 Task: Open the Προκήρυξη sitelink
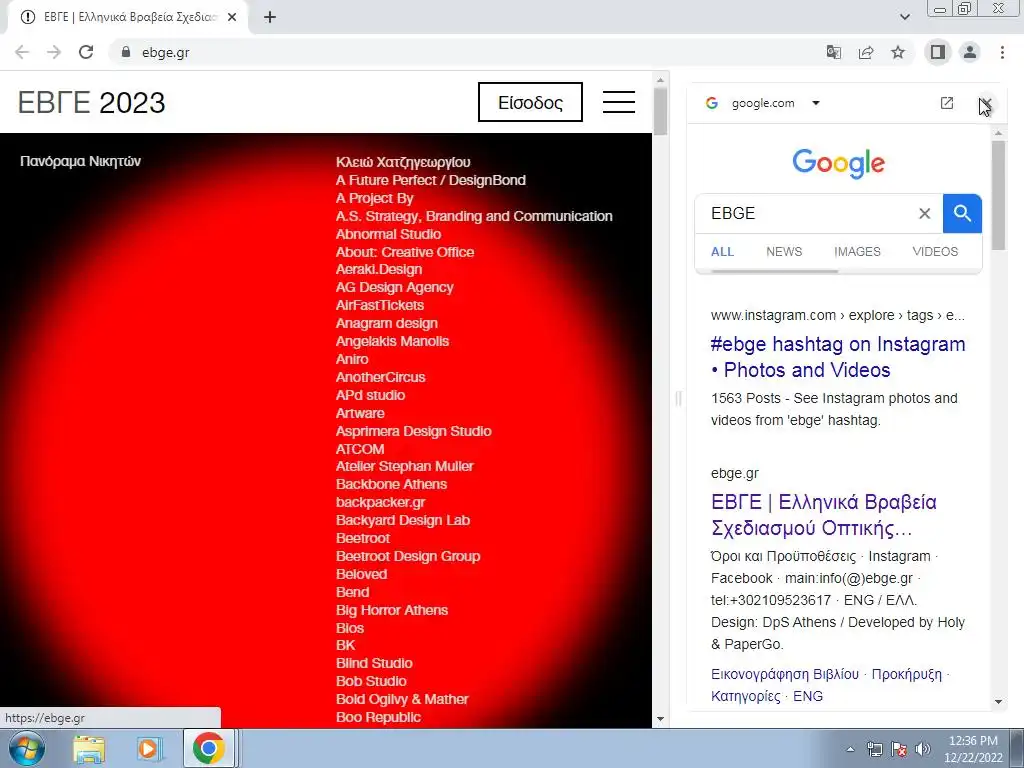pos(906,674)
